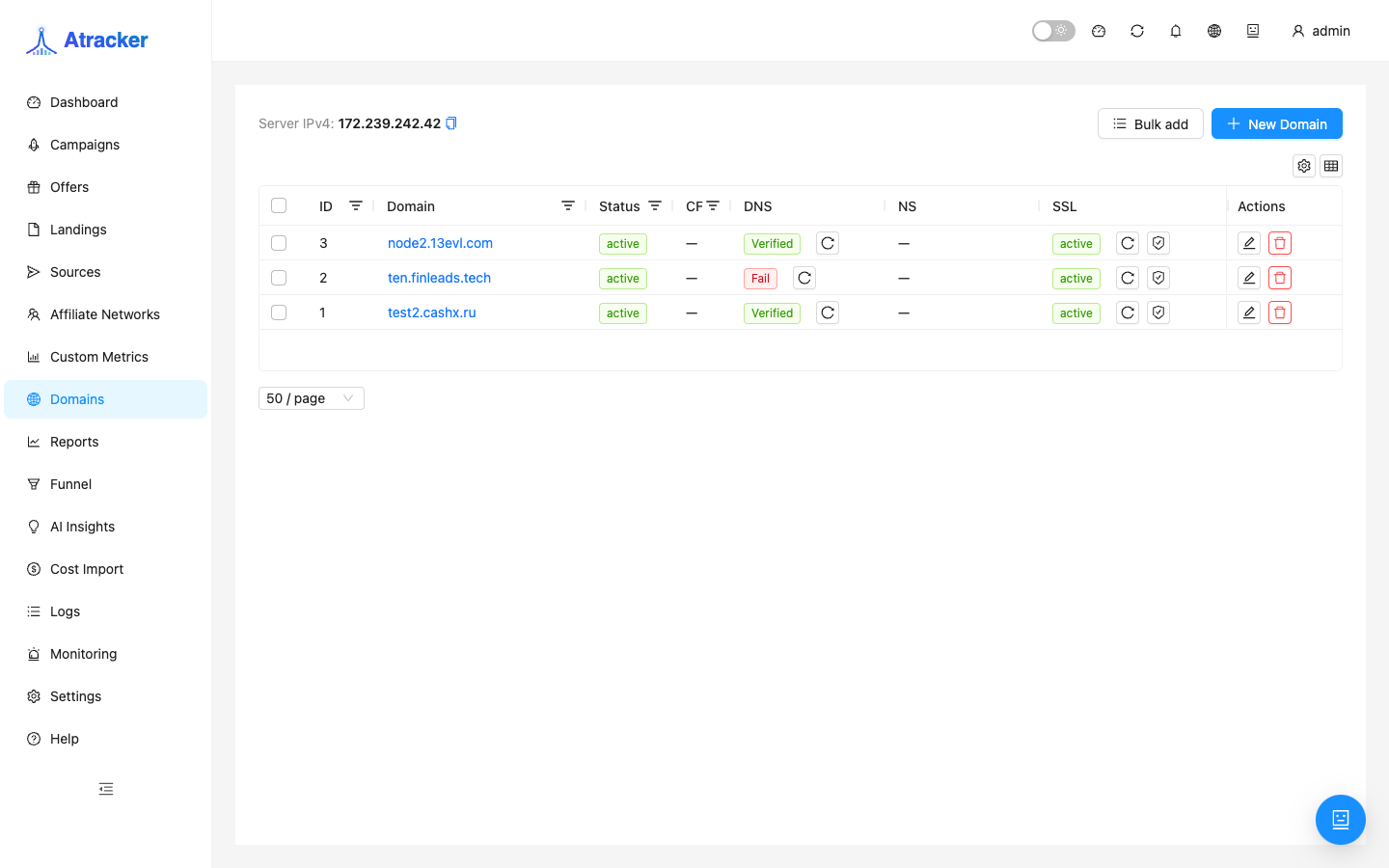This screenshot has width=1389, height=868.
Task: Open the Domain column filter
Action: [568, 205]
